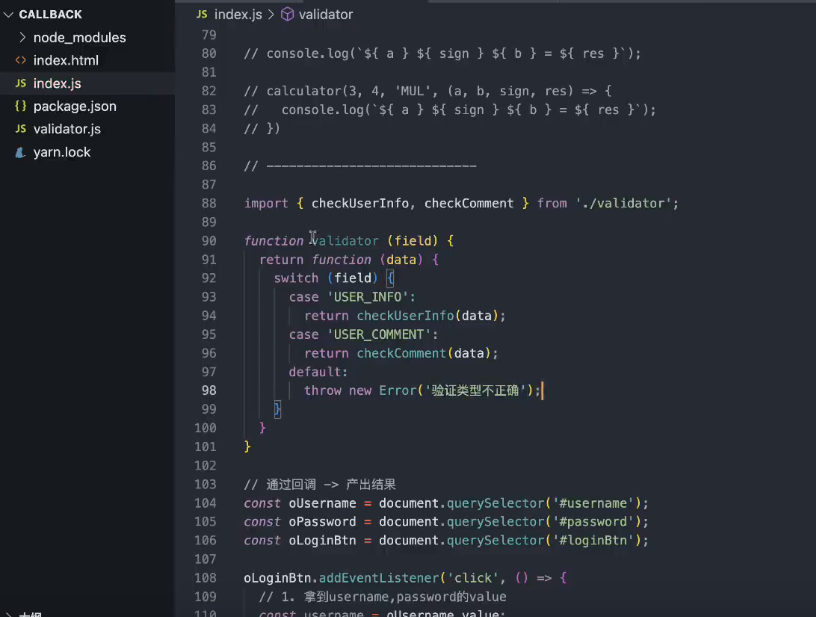The image size is (816, 617).
Task: Click the default: keyword on line 97
Action: pyautogui.click(x=318, y=372)
